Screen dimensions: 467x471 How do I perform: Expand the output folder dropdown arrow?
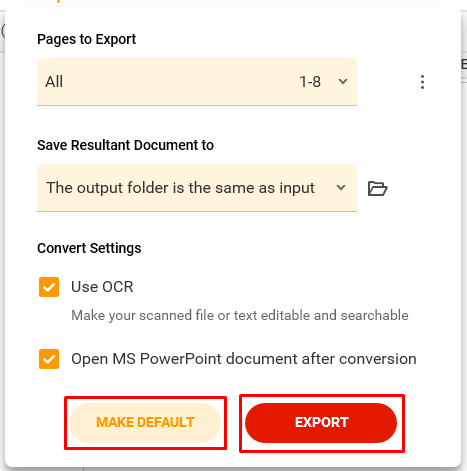(341, 188)
